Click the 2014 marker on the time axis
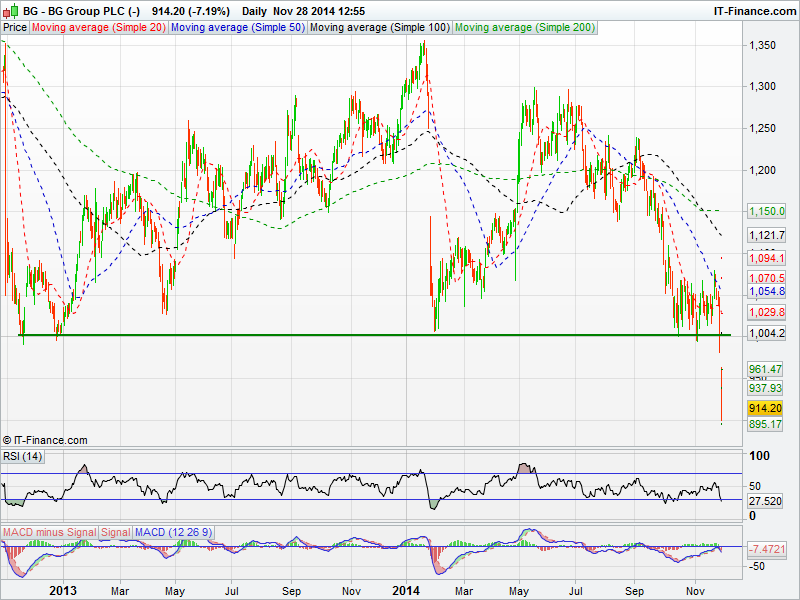800x600 pixels. click(x=405, y=591)
